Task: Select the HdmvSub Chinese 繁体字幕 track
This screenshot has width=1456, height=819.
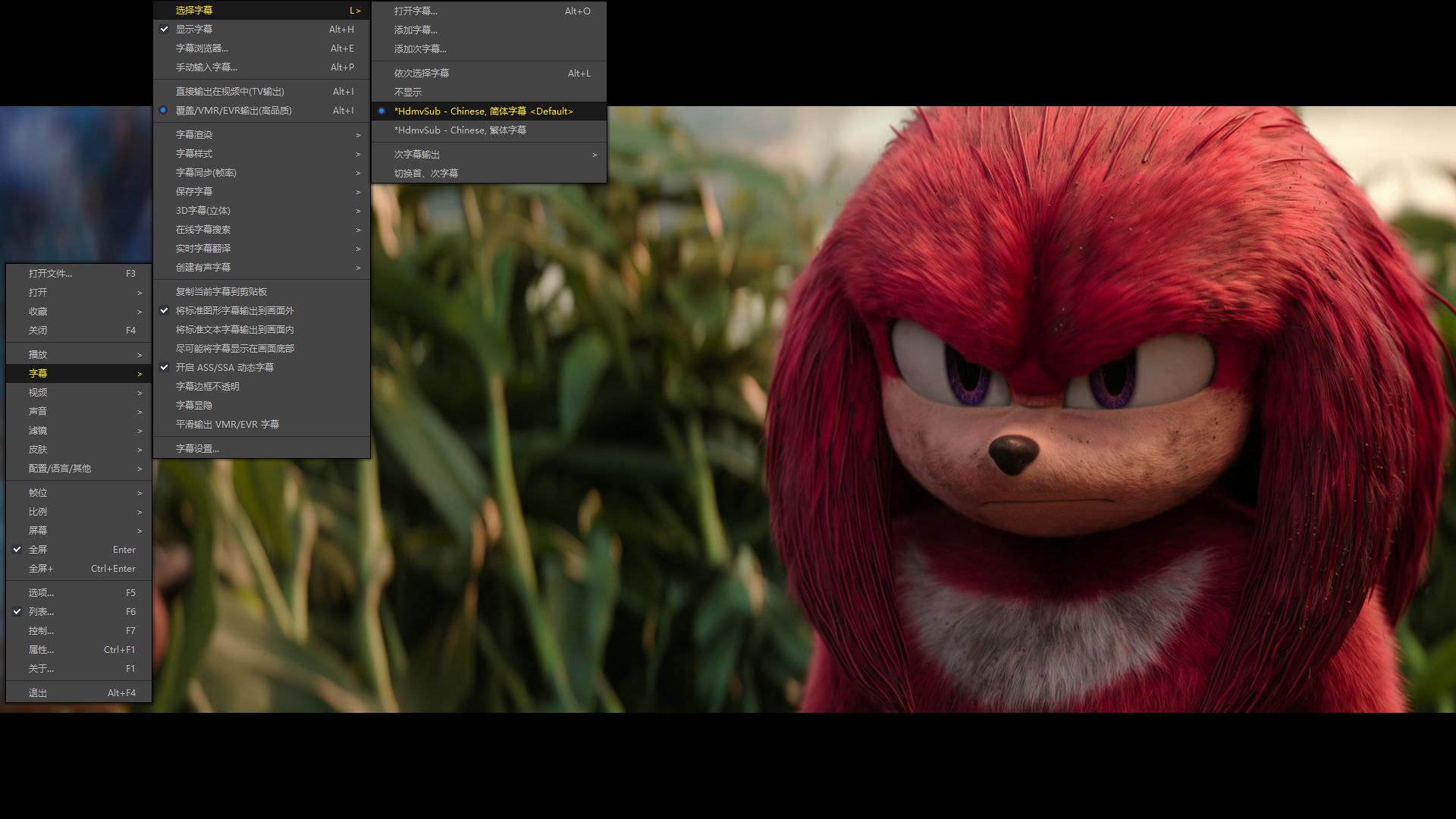Action: pyautogui.click(x=460, y=130)
